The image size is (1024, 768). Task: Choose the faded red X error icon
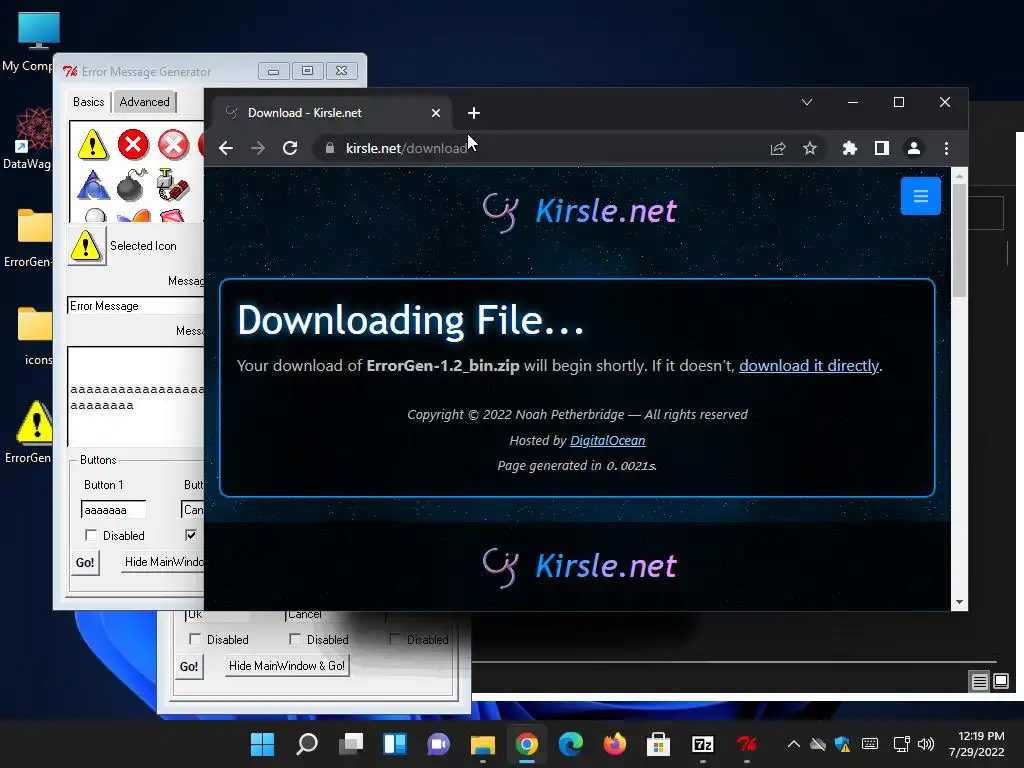click(173, 144)
